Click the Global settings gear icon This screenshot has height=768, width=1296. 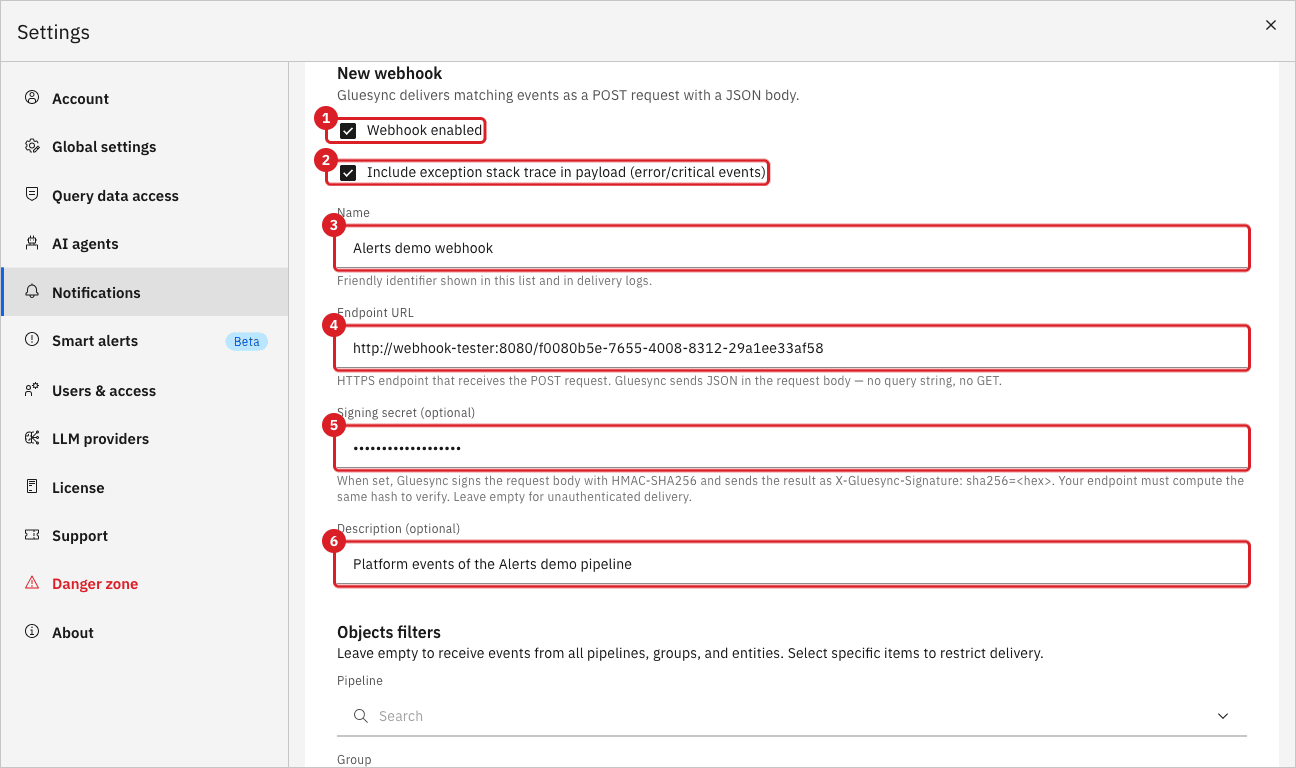pyautogui.click(x=32, y=146)
